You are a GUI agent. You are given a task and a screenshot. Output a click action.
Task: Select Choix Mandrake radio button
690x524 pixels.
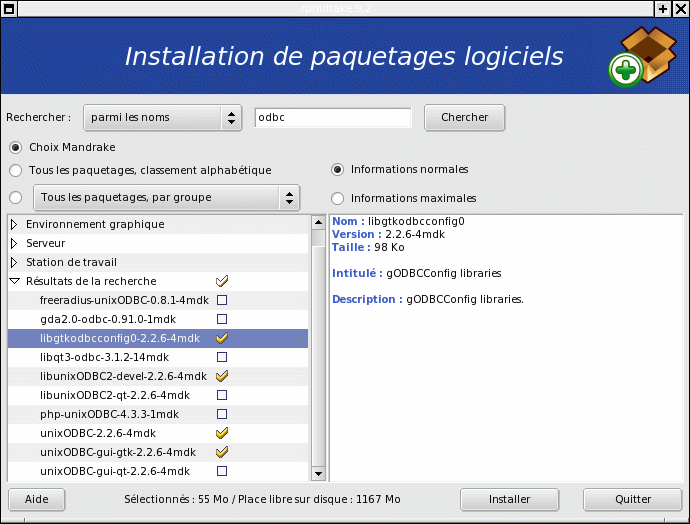[16, 147]
